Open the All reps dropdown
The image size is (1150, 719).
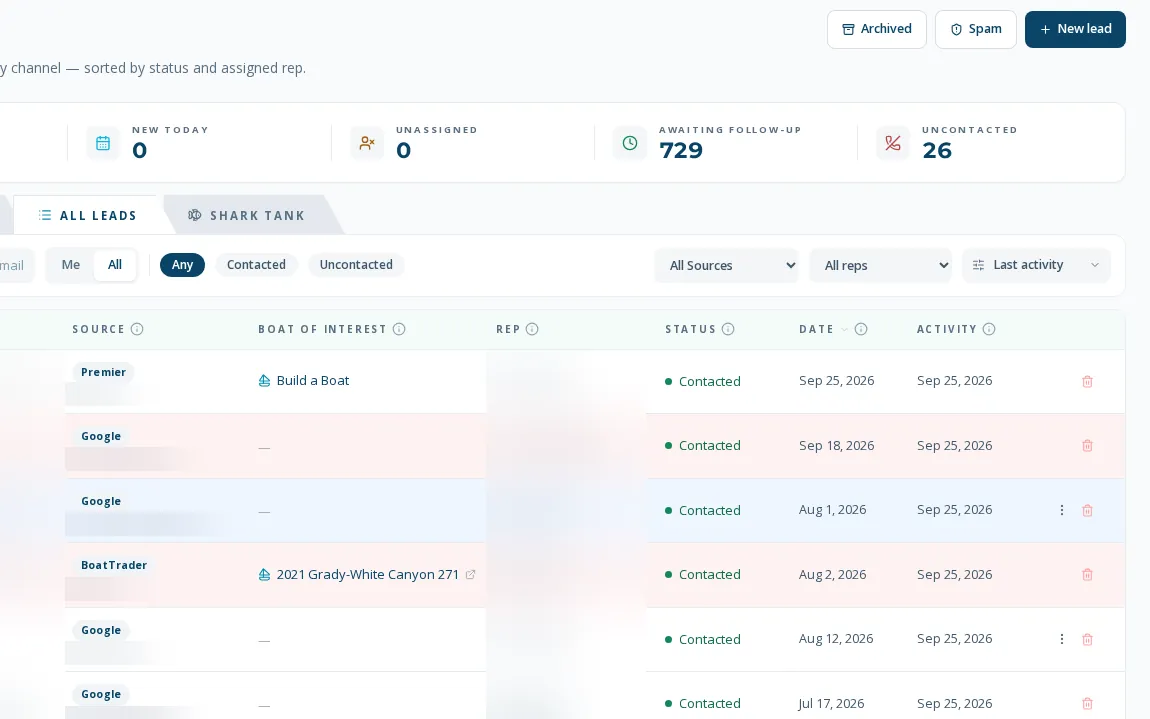pyautogui.click(x=881, y=266)
